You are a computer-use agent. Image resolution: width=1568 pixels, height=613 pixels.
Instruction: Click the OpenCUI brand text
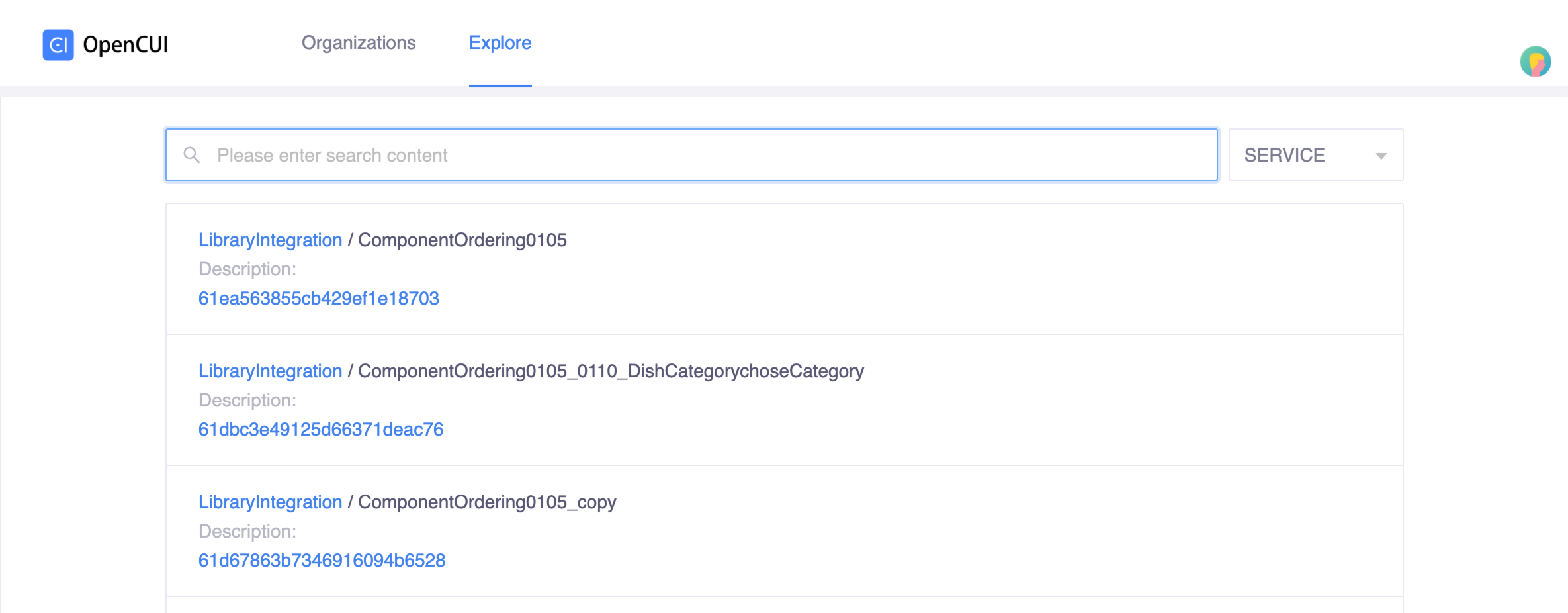[124, 45]
